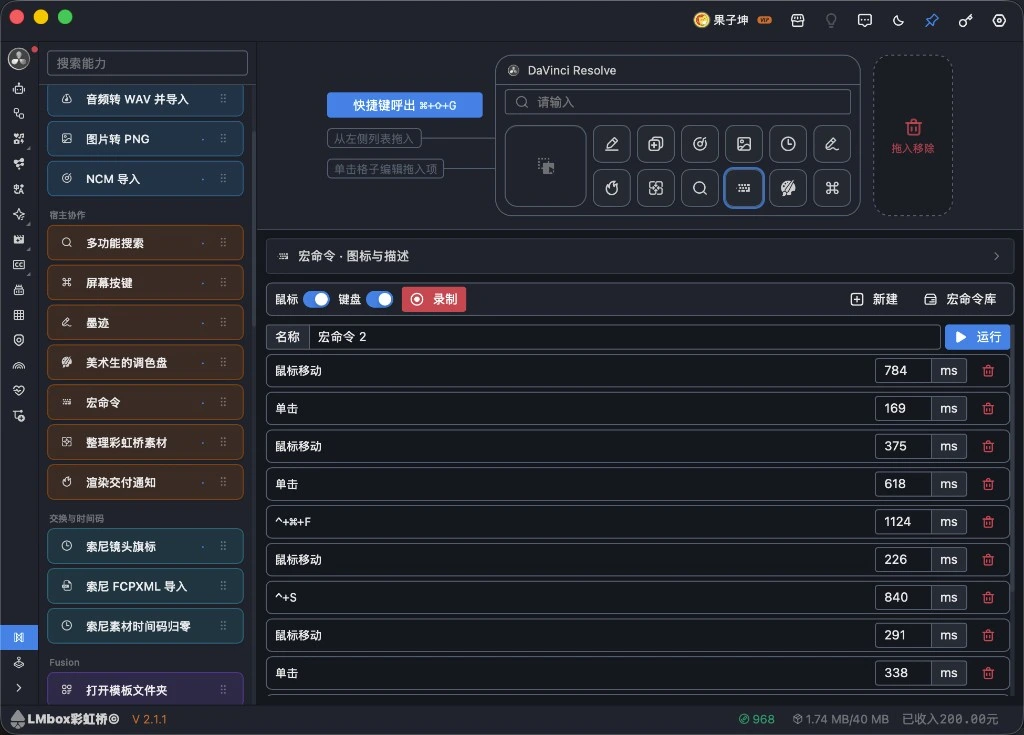Screen dimensions: 1024x735
Task: Select the duplicate-plus cell in the grid
Action: [656, 144]
